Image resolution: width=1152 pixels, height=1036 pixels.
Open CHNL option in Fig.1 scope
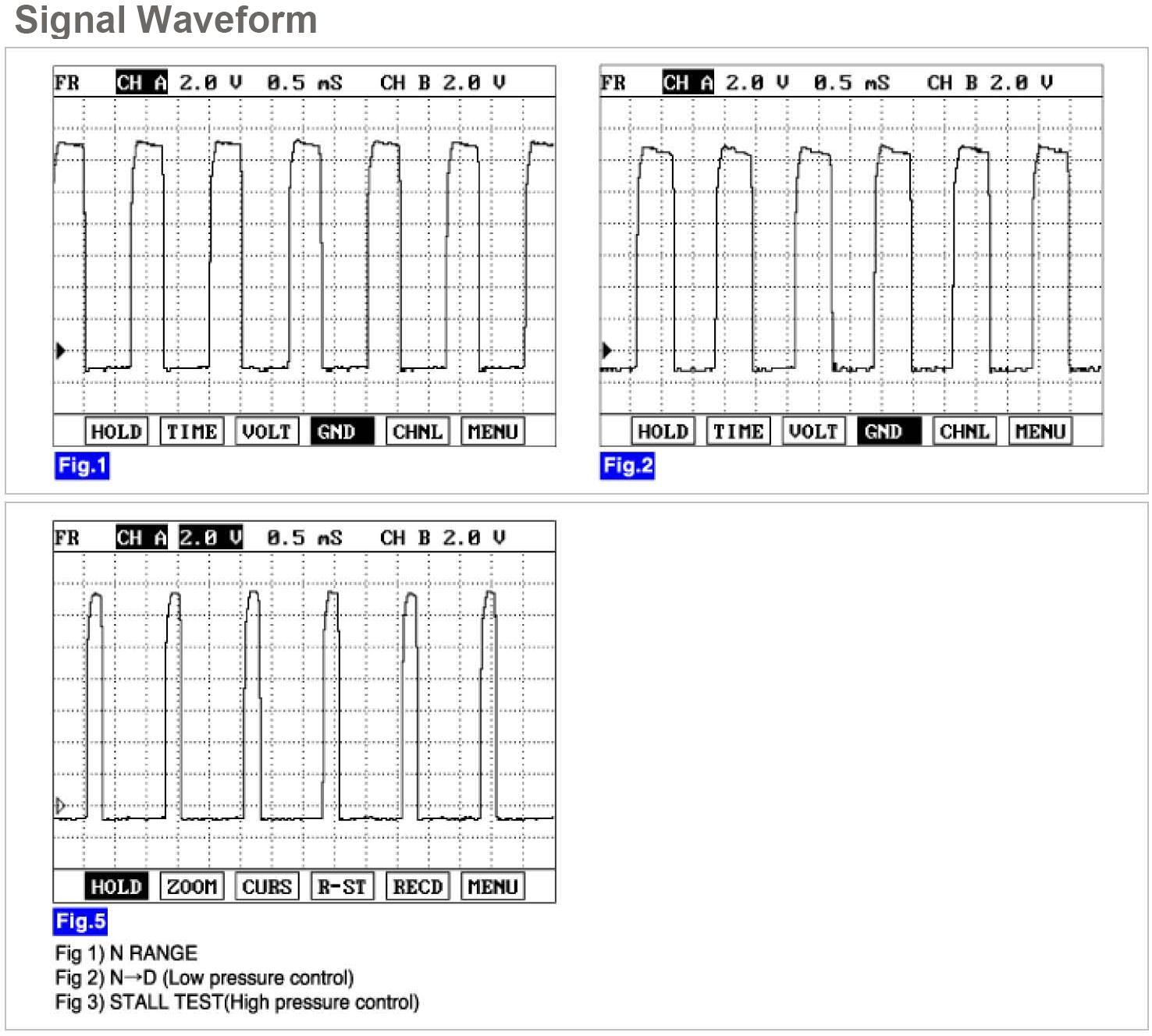click(x=418, y=431)
